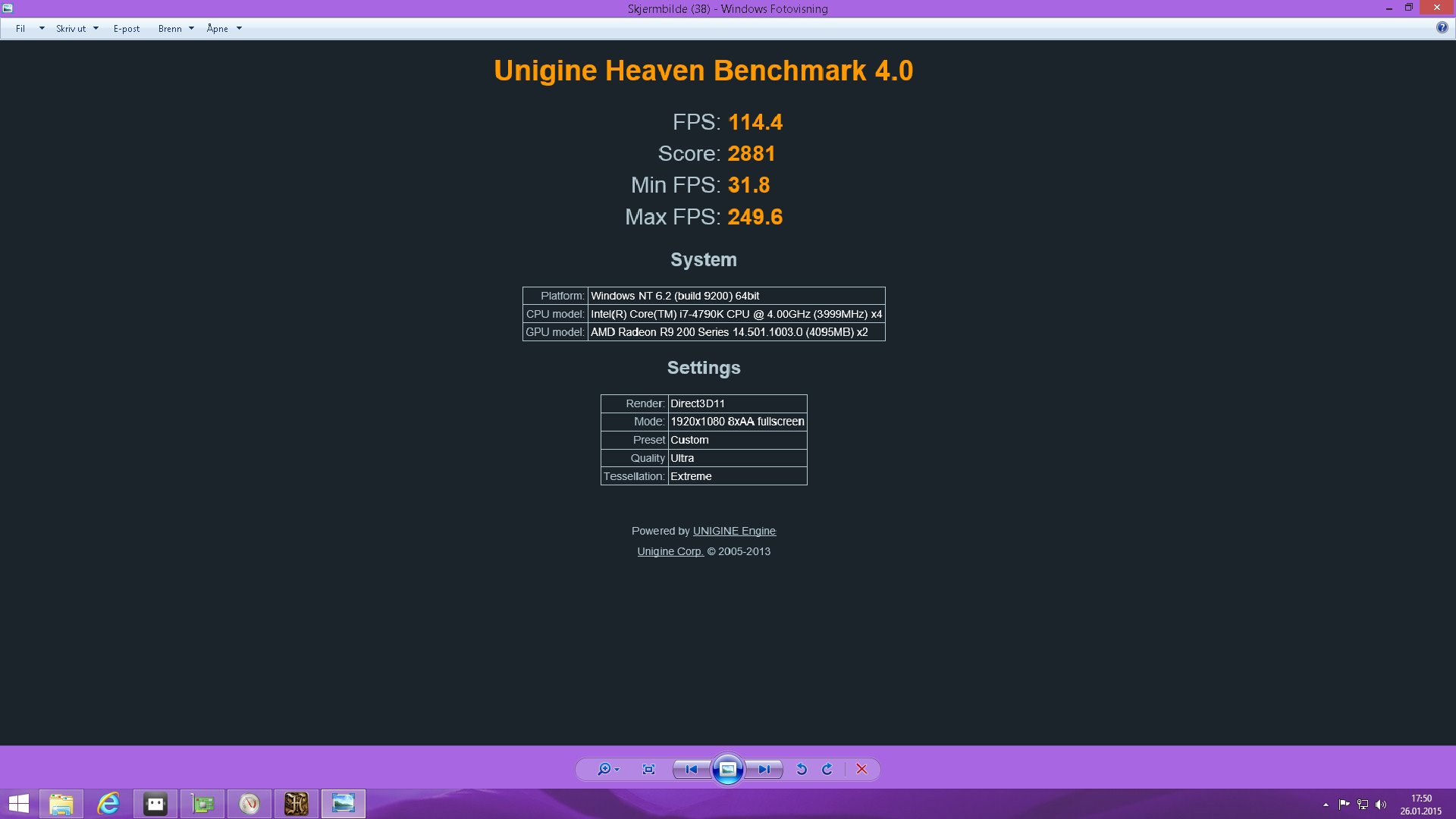This screenshot has height=819, width=1456.
Task: Click the network tray icon
Action: coord(1363,805)
